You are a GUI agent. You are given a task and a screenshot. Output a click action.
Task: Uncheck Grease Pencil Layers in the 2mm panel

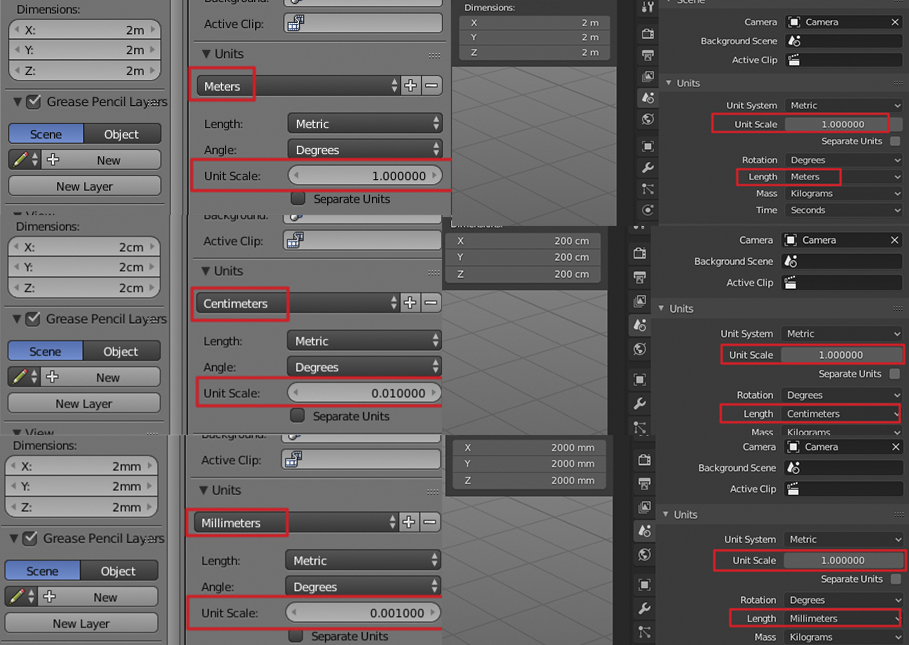(x=30, y=538)
